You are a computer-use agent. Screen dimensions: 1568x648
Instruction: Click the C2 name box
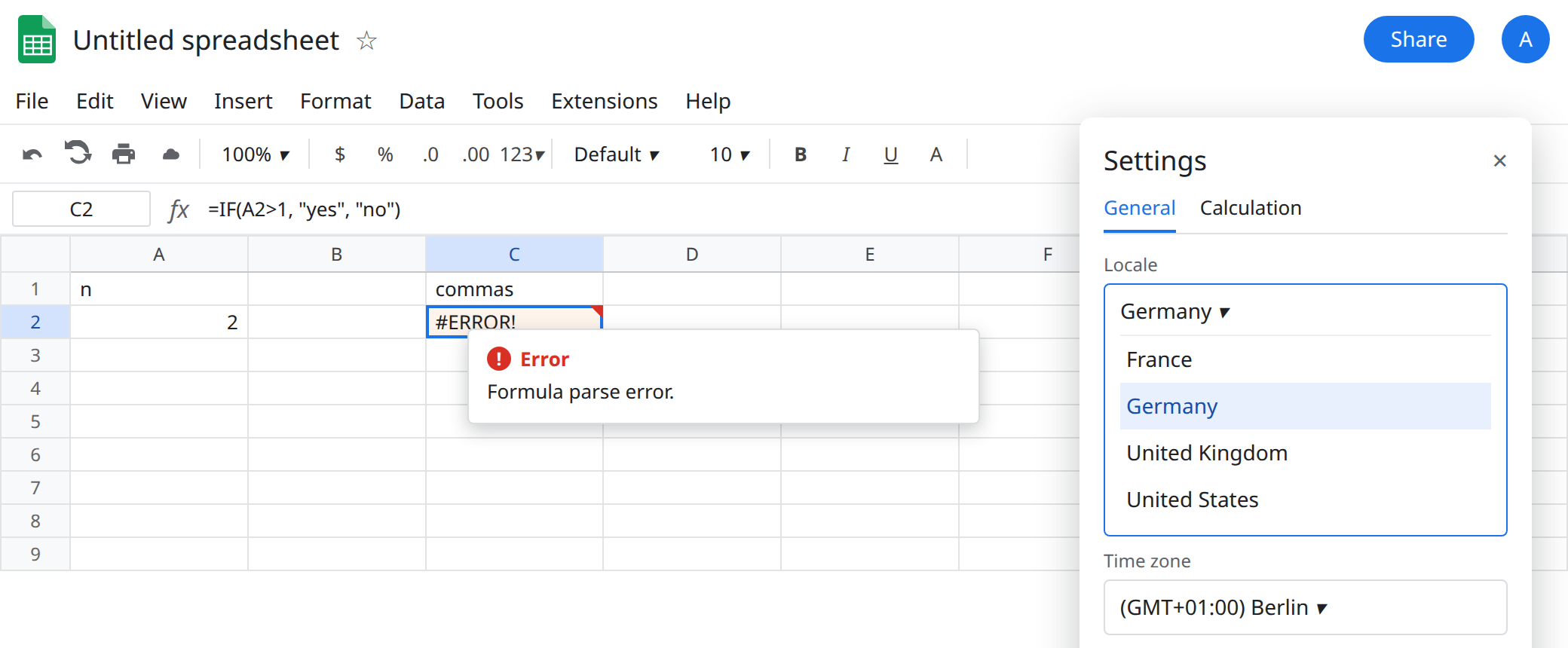[81, 209]
